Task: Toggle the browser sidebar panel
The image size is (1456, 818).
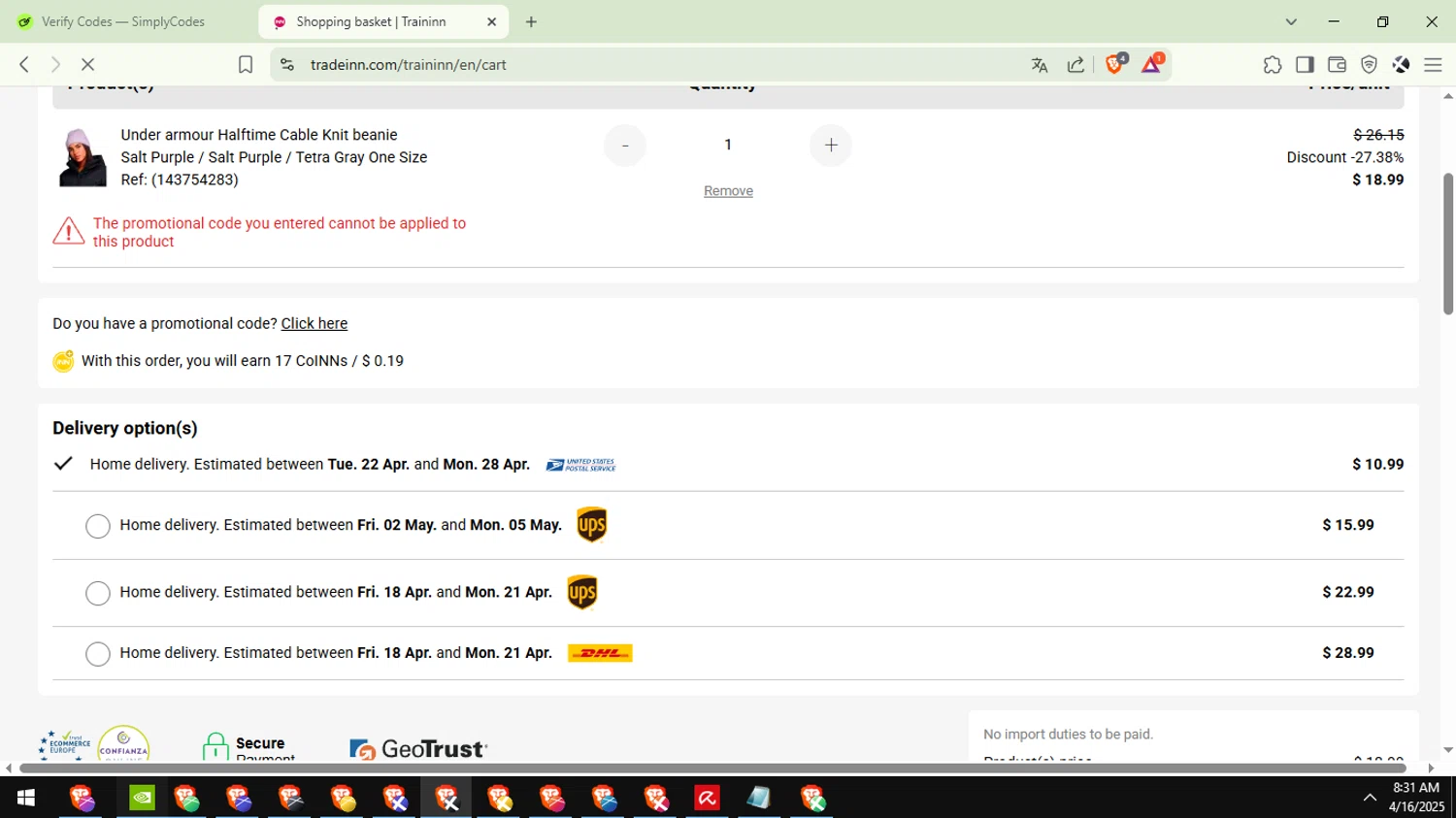Action: [1305, 65]
